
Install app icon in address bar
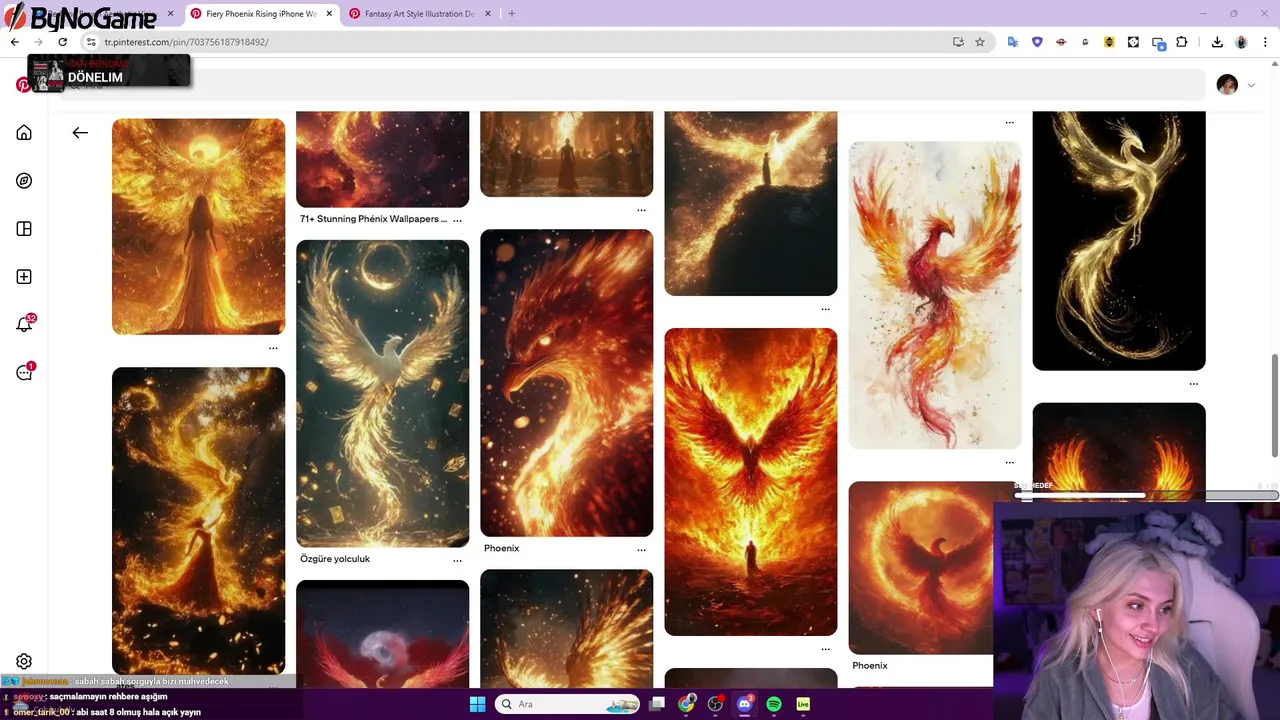click(x=958, y=42)
